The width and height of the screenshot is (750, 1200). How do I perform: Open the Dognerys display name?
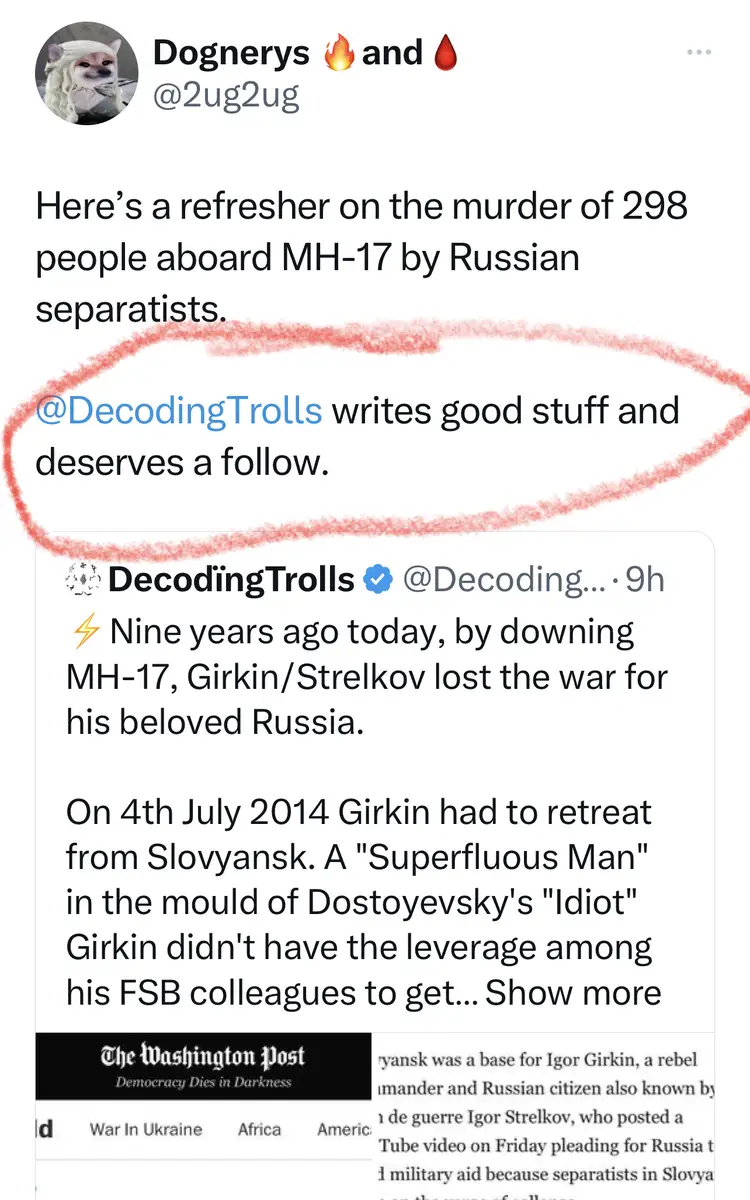click(232, 53)
